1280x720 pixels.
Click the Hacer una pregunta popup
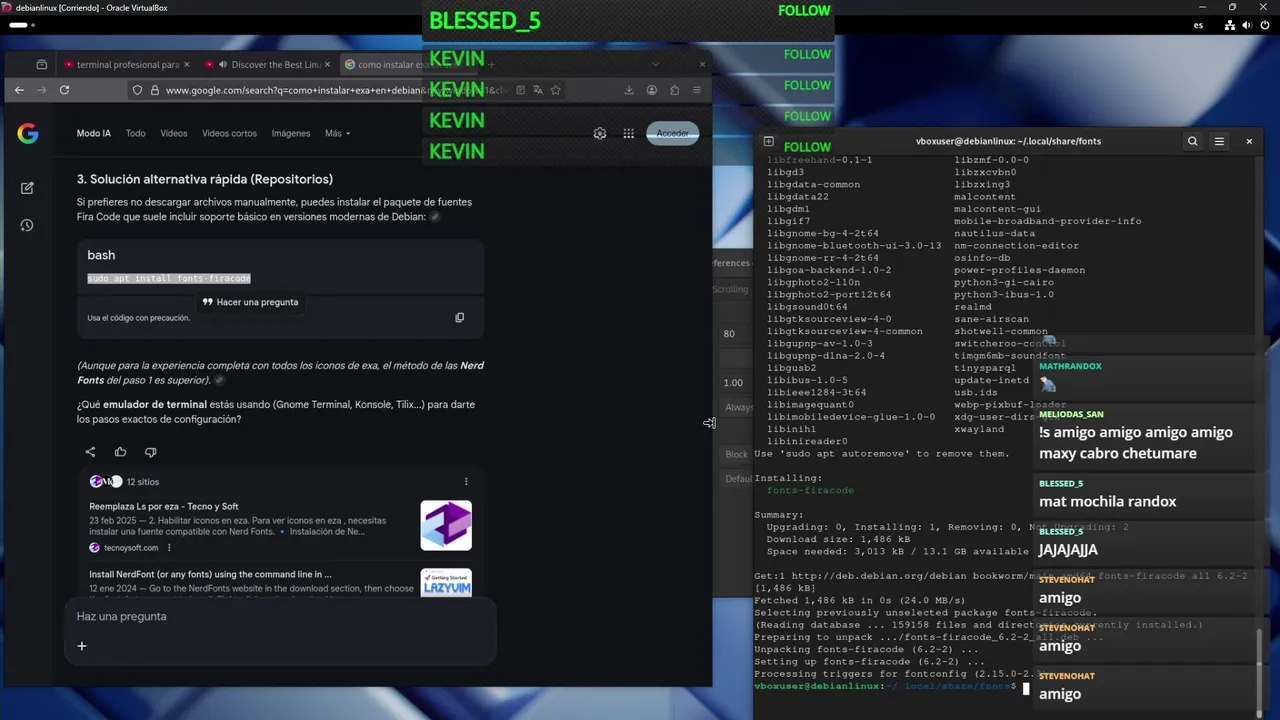tap(250, 302)
